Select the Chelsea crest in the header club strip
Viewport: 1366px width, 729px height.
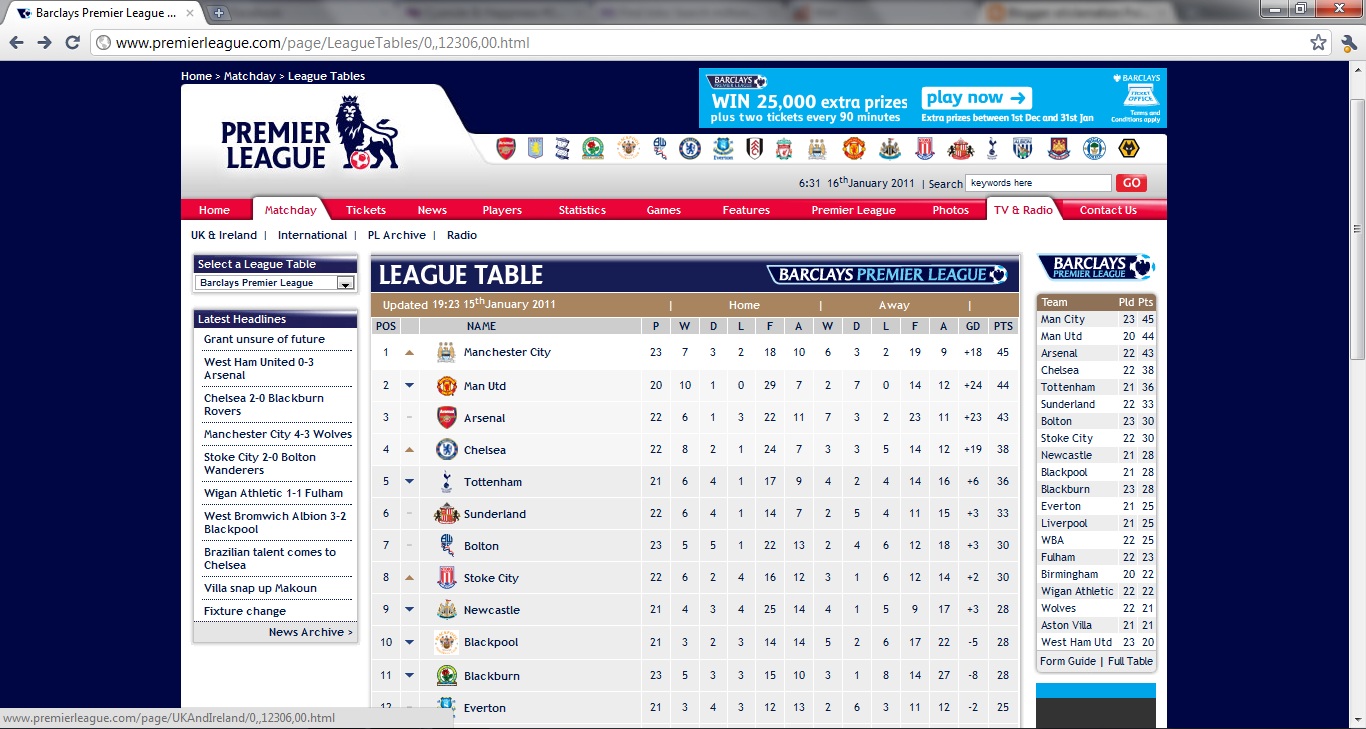click(x=689, y=149)
